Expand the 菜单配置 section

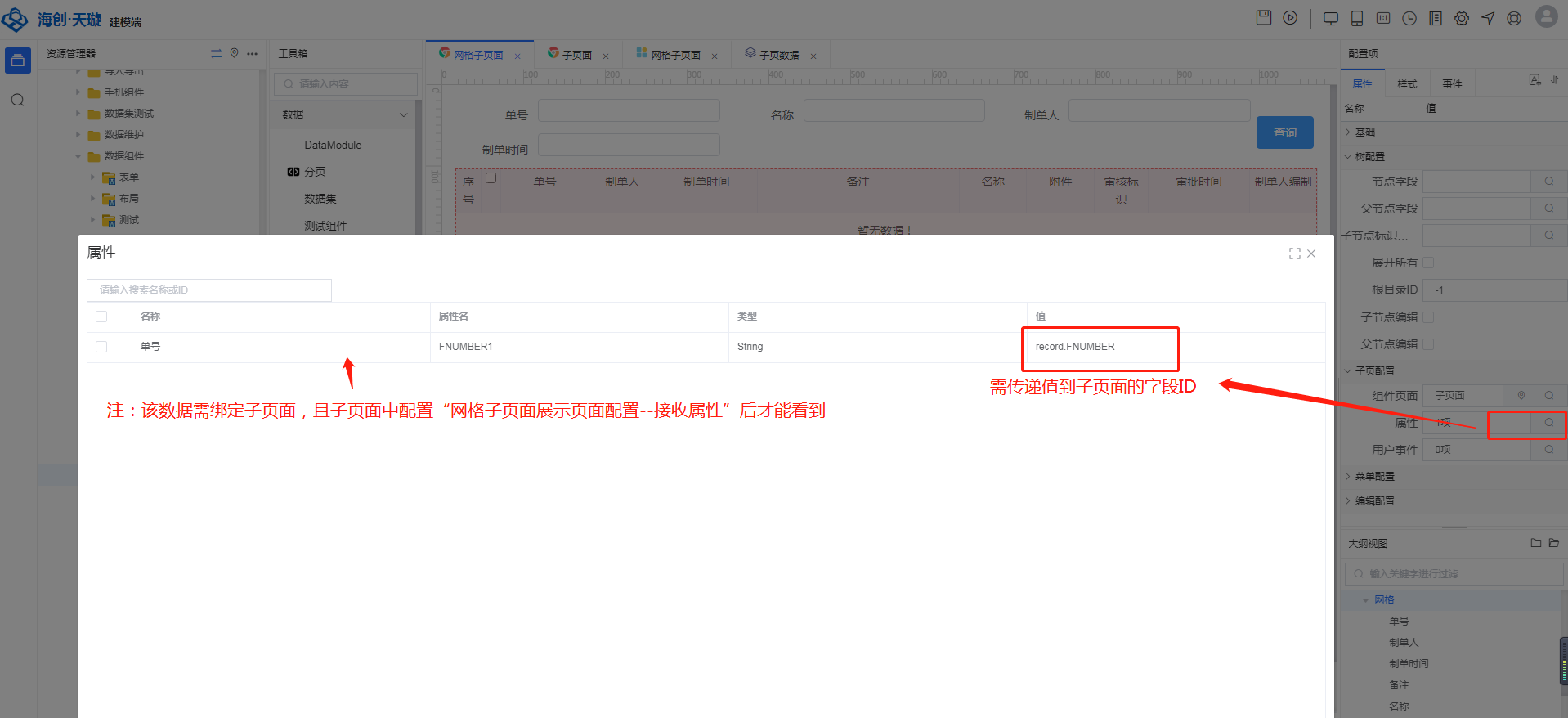point(1374,476)
